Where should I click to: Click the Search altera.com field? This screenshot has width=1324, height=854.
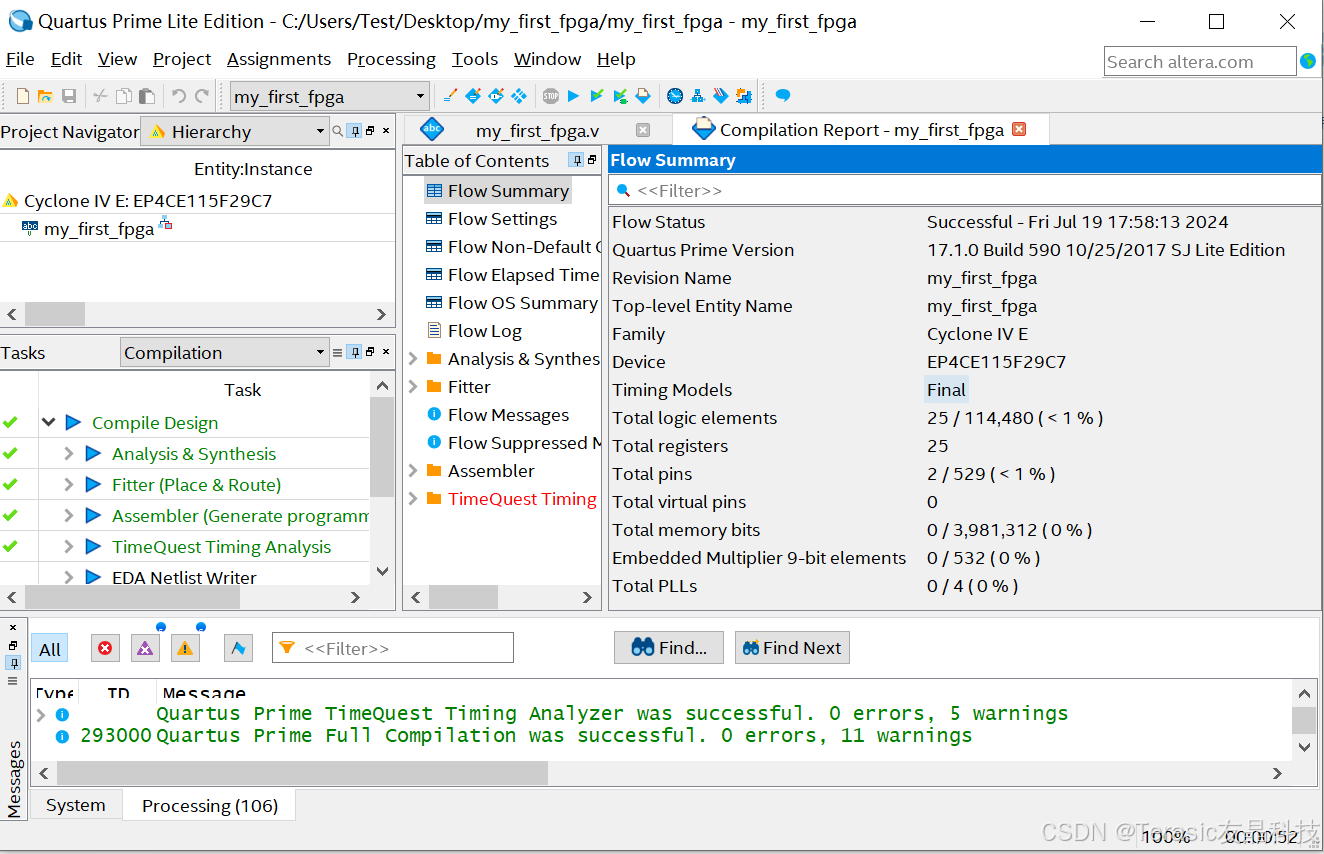pos(1200,61)
